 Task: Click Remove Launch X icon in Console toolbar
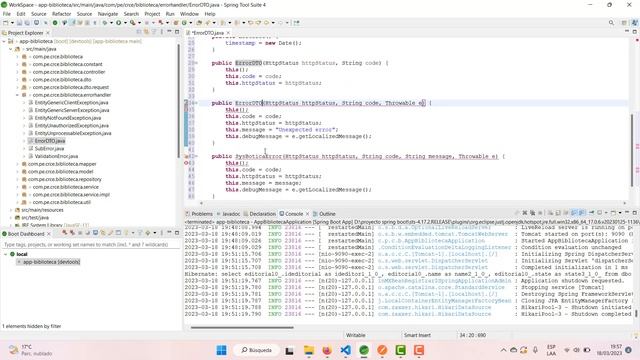[525, 213]
